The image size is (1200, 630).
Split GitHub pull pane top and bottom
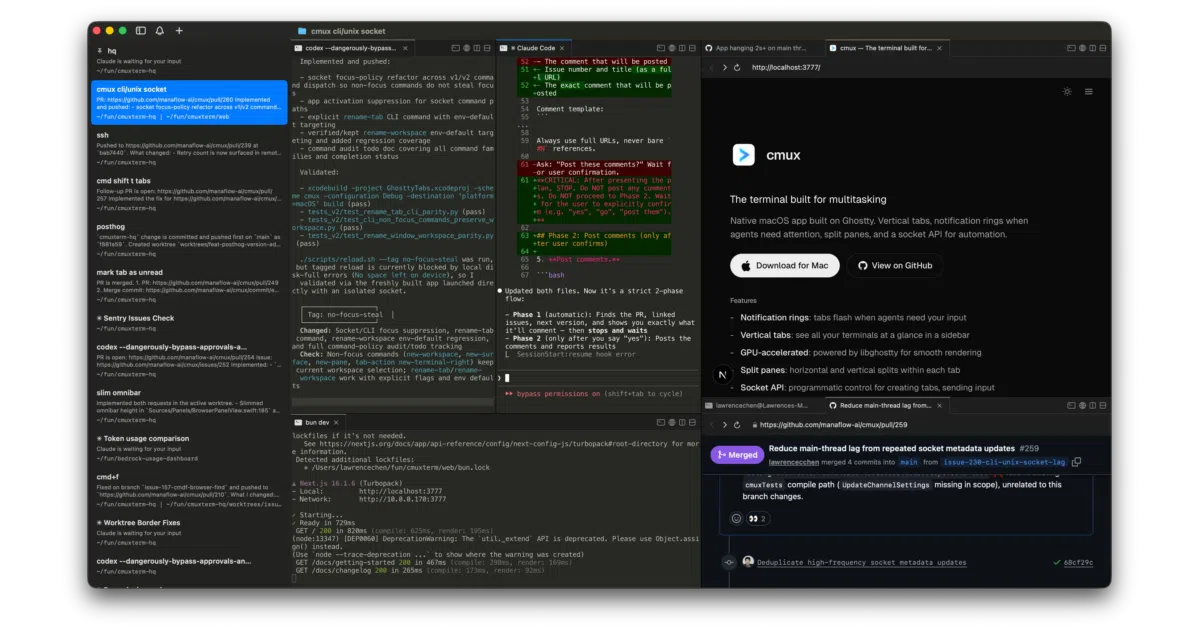1103,405
